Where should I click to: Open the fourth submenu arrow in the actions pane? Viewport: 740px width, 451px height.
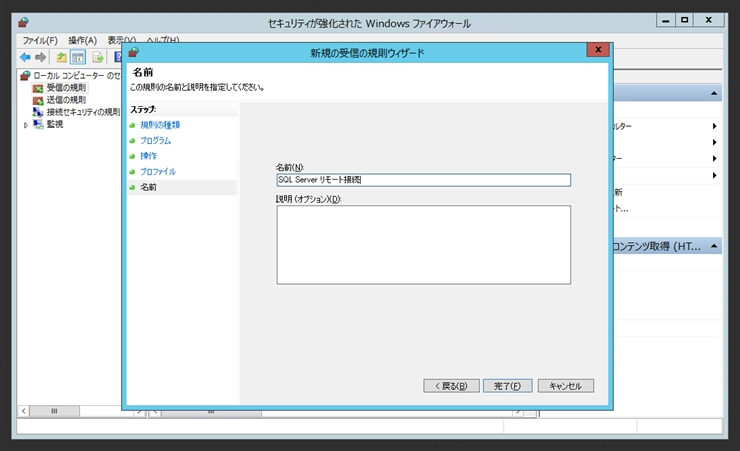pos(715,175)
